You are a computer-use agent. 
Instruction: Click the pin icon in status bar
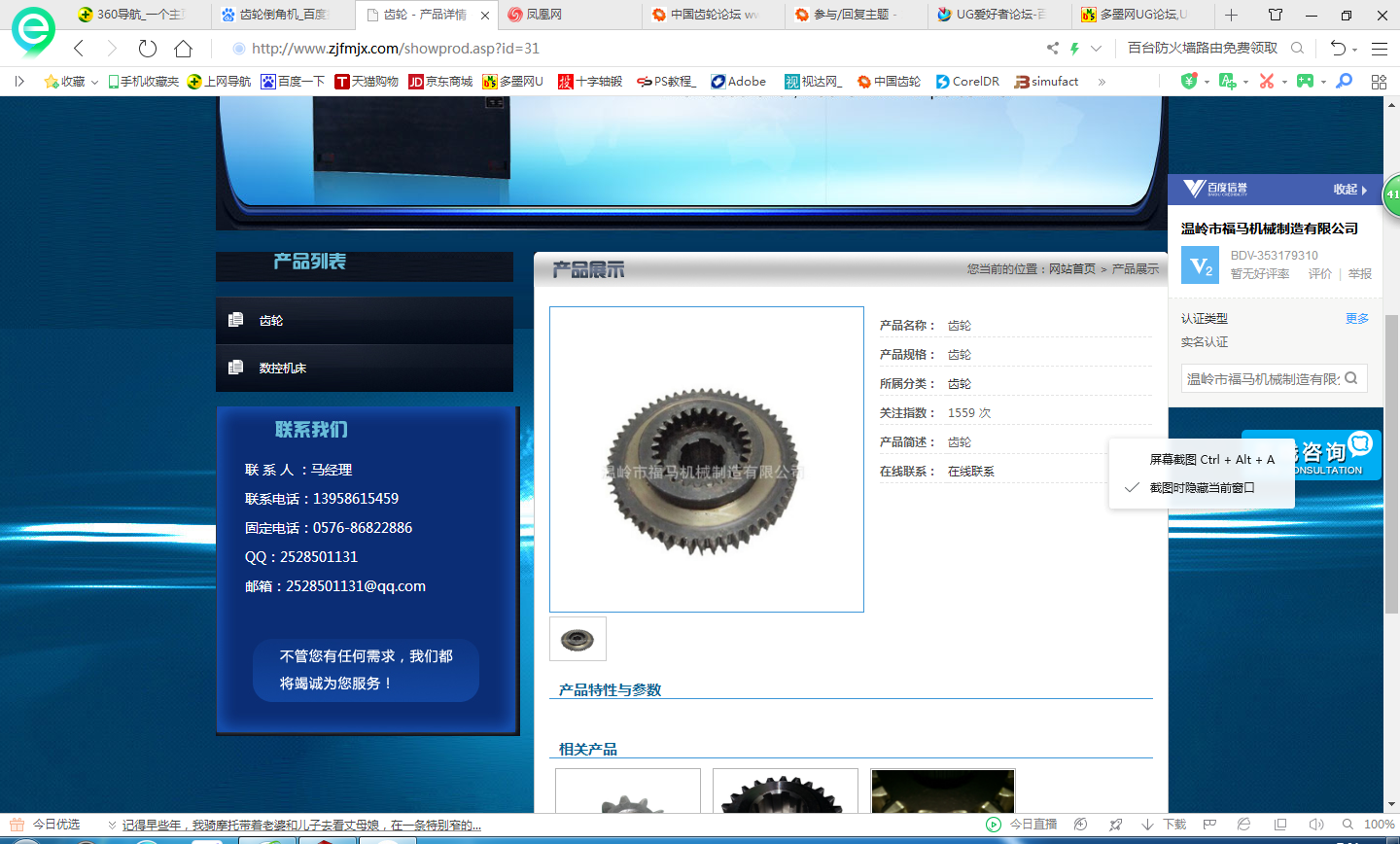click(x=1115, y=825)
